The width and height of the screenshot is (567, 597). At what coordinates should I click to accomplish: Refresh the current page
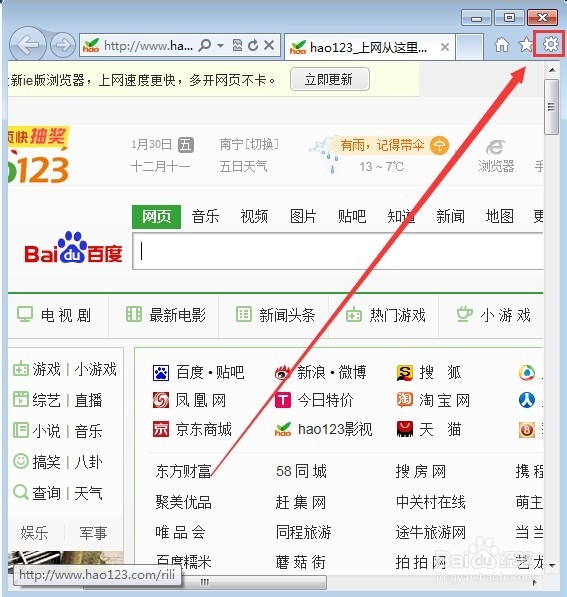[x=253, y=45]
